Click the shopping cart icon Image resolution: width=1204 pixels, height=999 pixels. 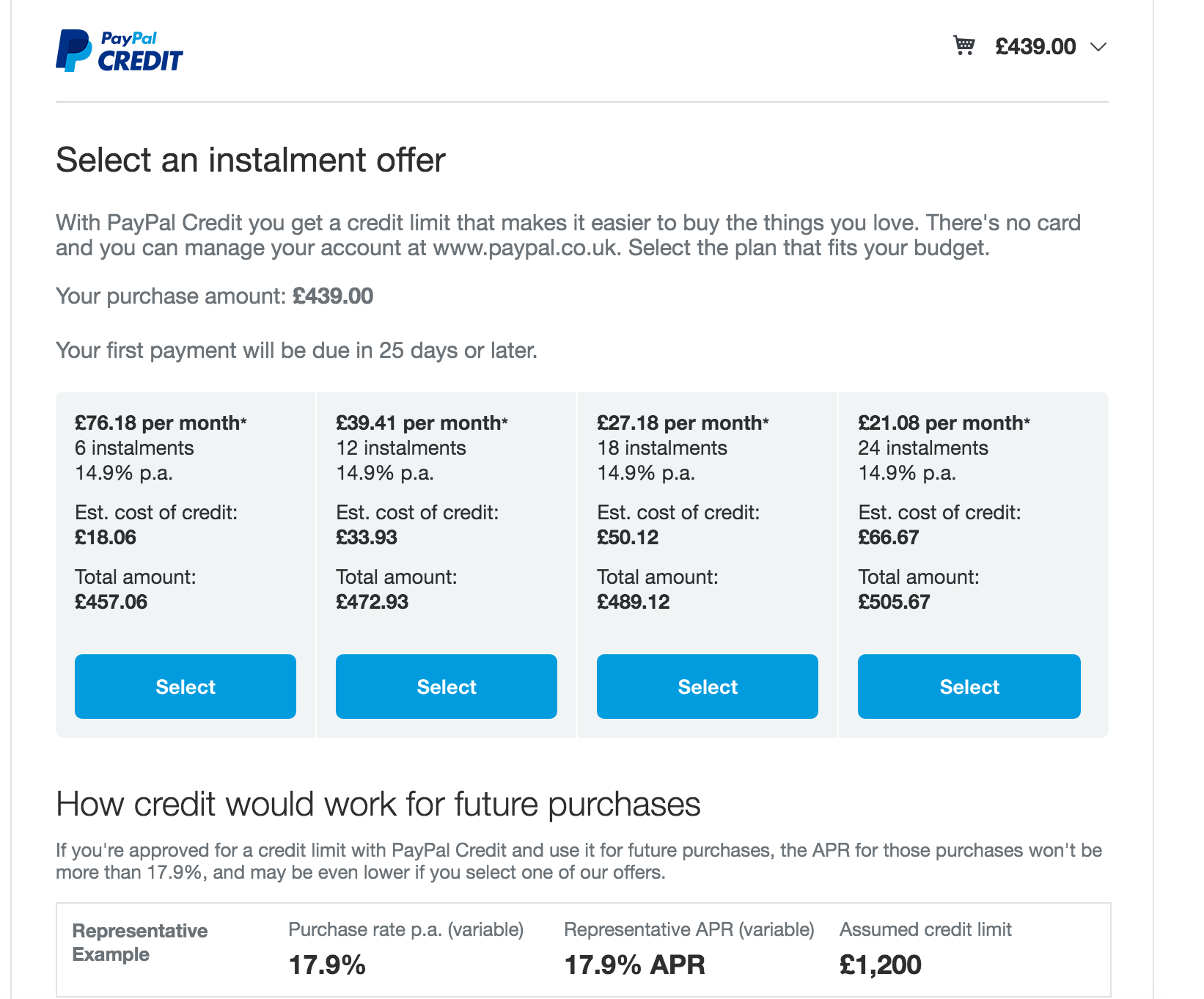963,45
